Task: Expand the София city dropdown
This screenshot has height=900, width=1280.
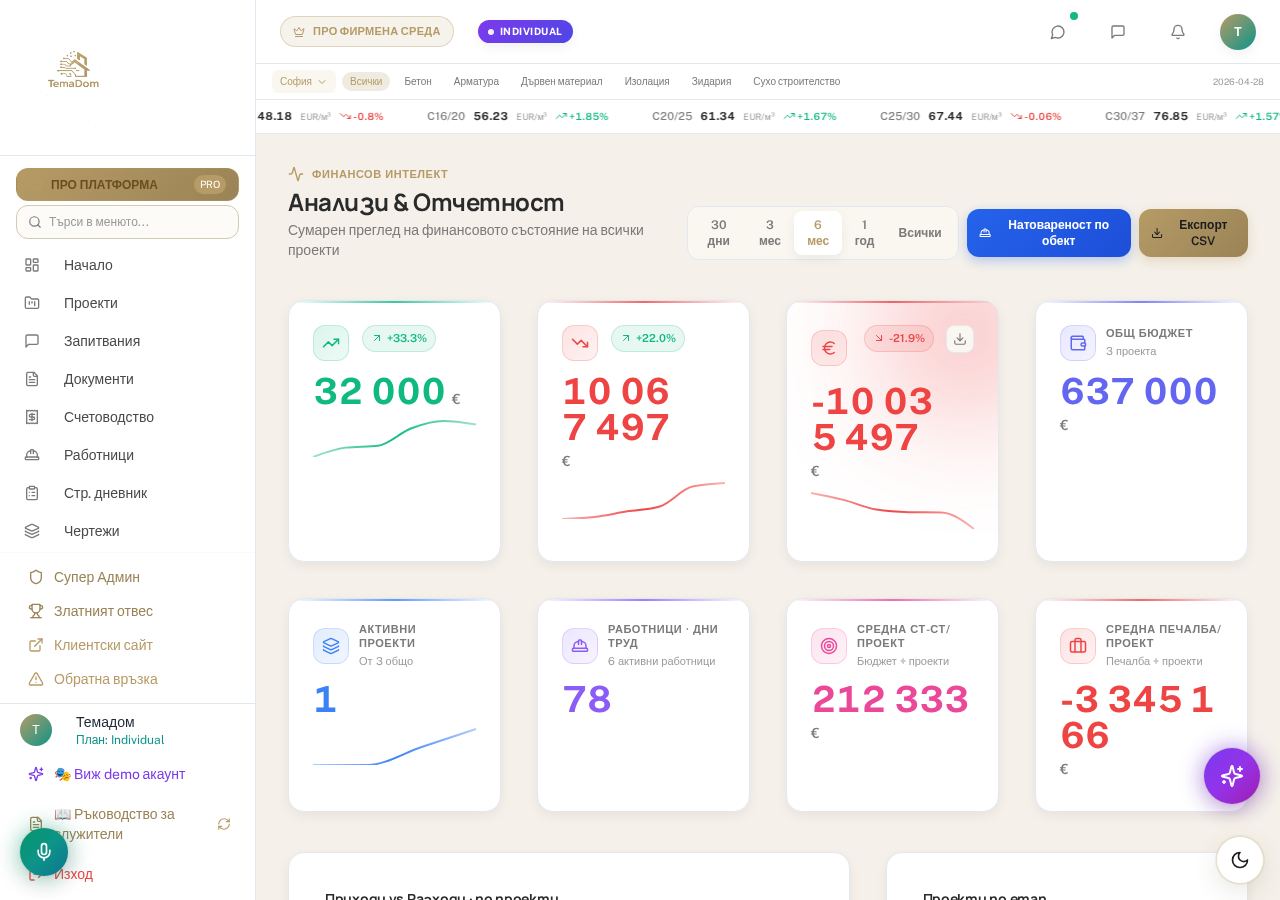Action: (304, 81)
